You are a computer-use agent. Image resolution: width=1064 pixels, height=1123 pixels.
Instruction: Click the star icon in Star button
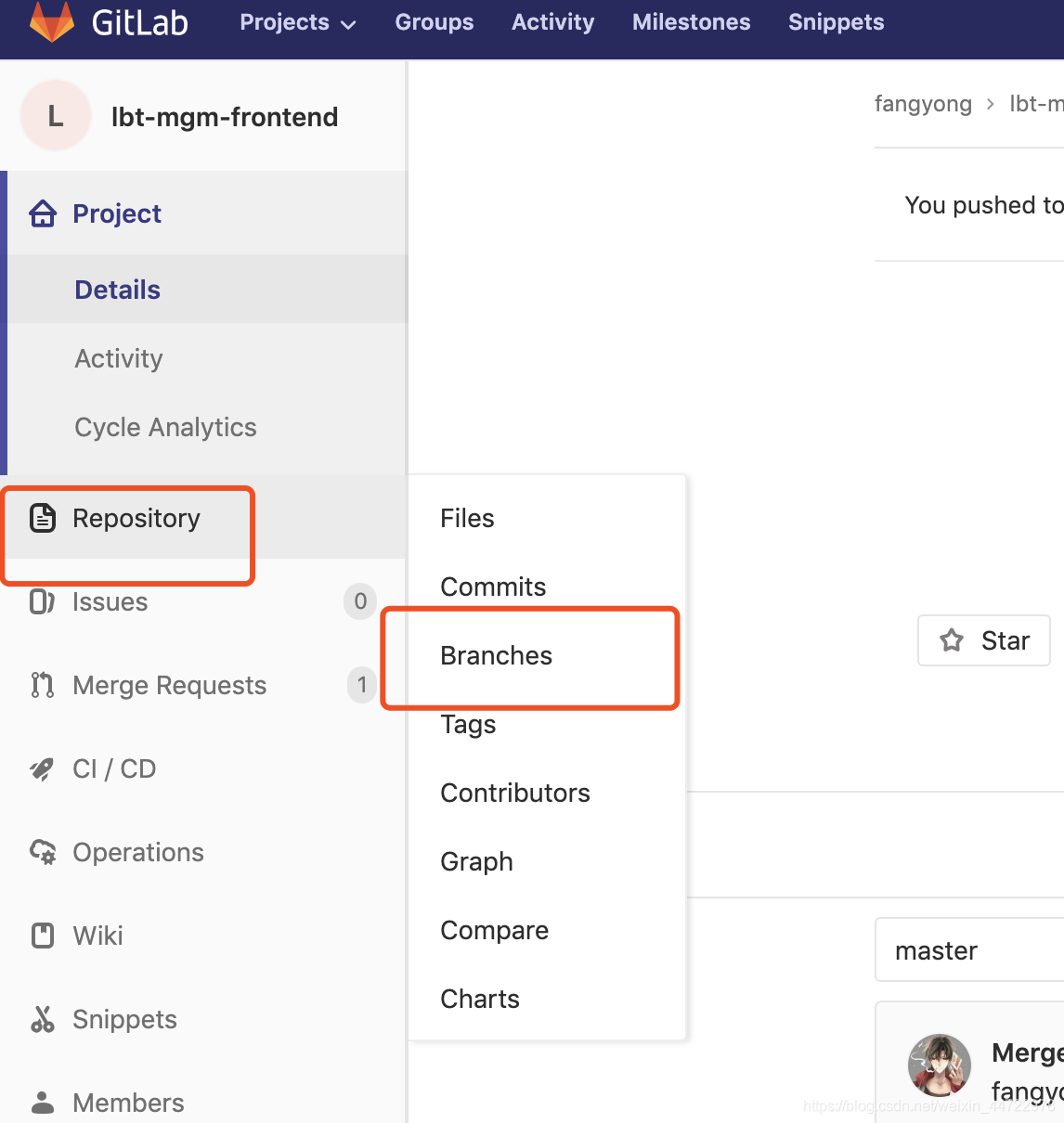(x=952, y=640)
